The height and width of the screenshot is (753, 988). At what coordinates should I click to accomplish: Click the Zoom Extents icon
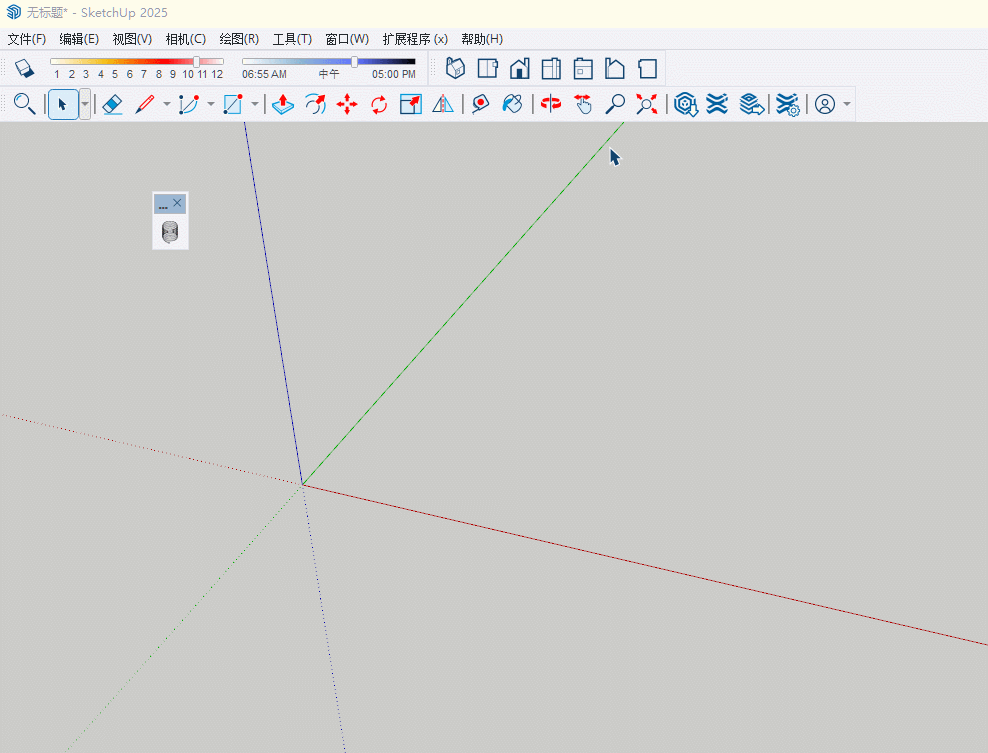[647, 104]
